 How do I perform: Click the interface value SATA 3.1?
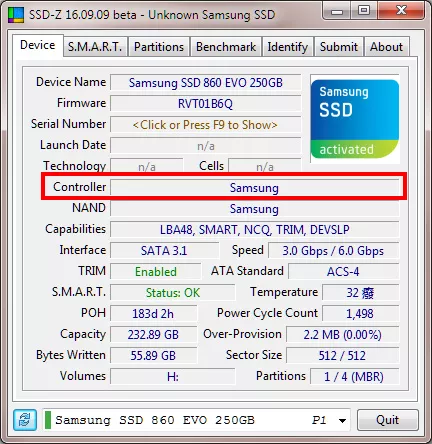(164, 251)
